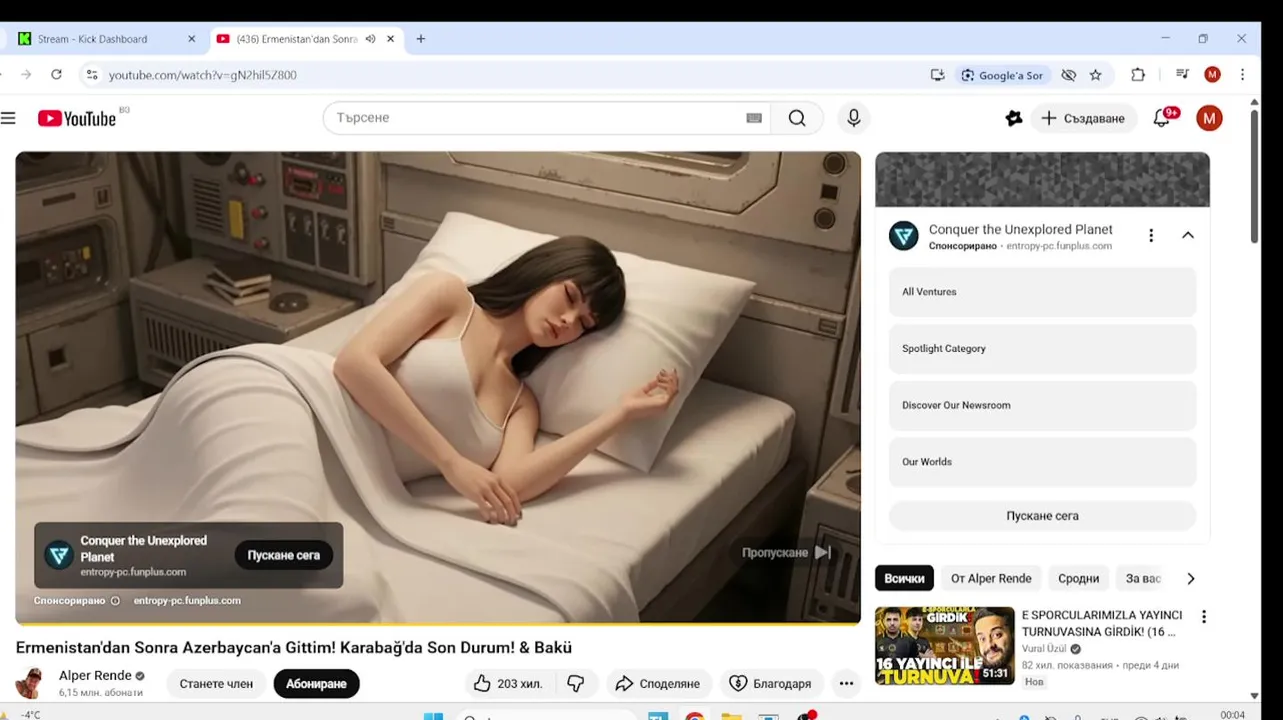Click Пускане сега in side ad panel

[x=1042, y=516]
